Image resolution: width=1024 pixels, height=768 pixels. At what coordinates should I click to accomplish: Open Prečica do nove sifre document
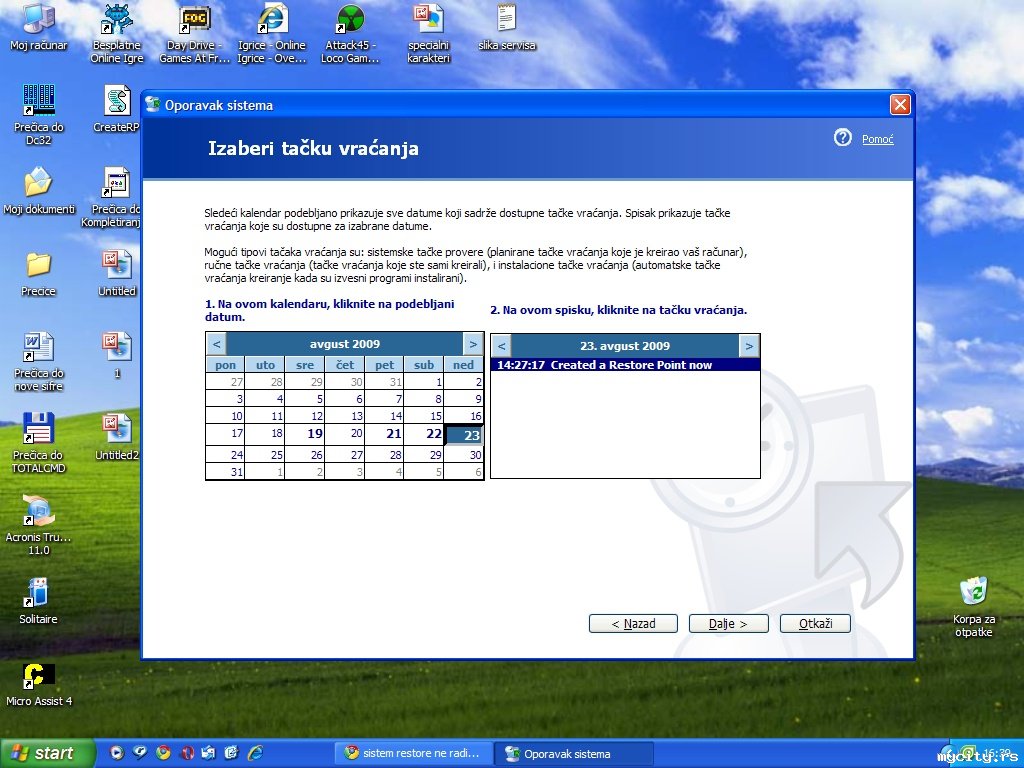click(x=39, y=361)
